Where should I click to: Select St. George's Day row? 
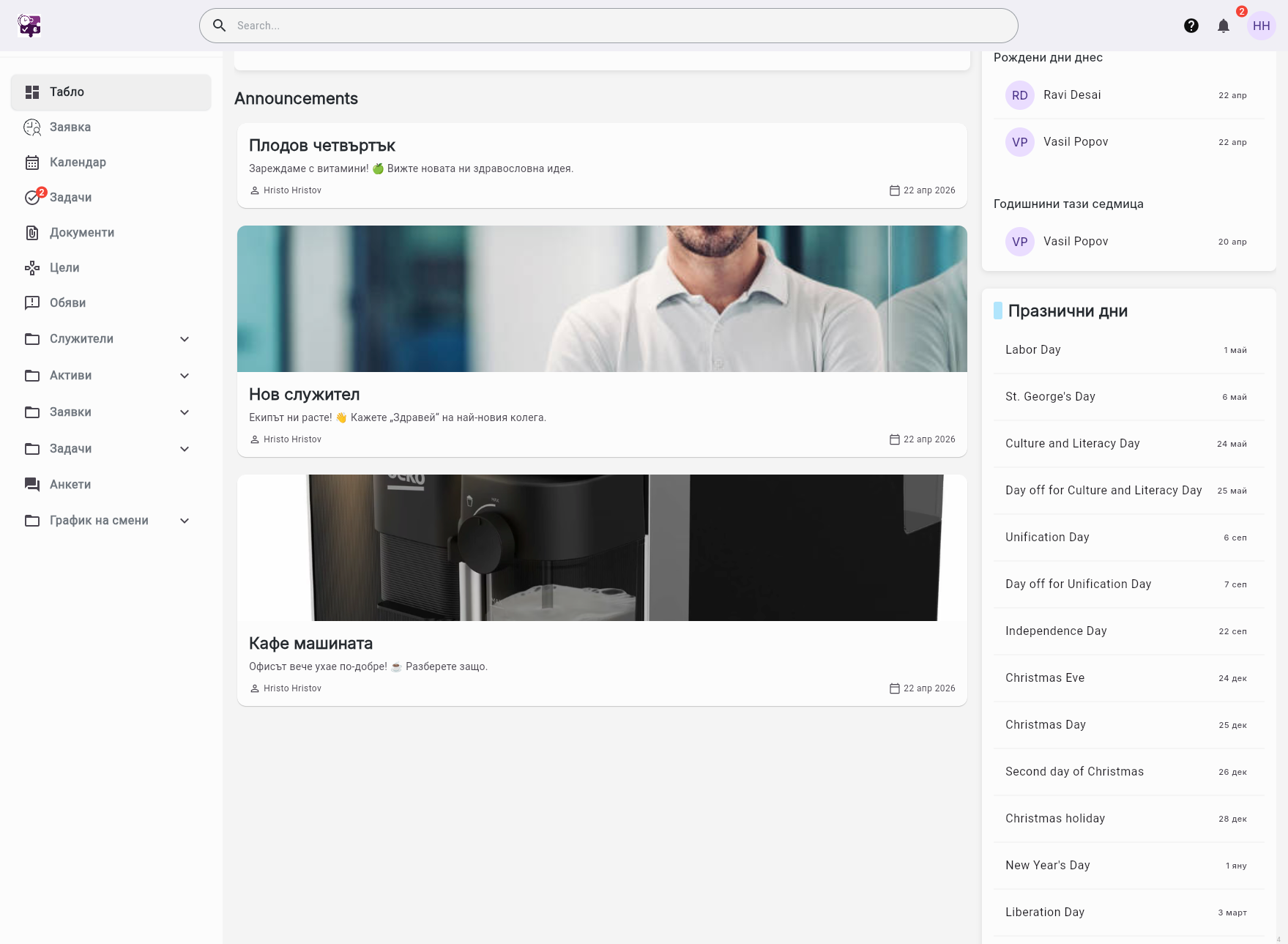[x=1128, y=397]
